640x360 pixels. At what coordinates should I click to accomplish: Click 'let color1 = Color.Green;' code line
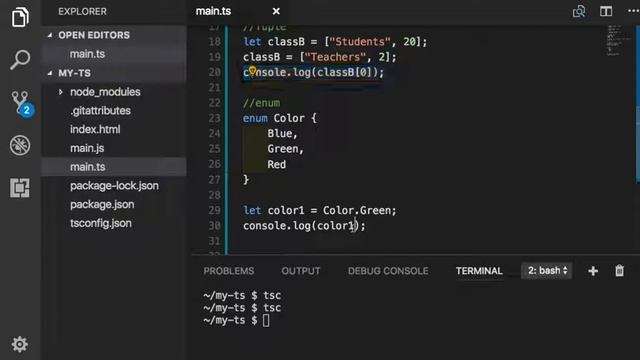click(x=320, y=210)
